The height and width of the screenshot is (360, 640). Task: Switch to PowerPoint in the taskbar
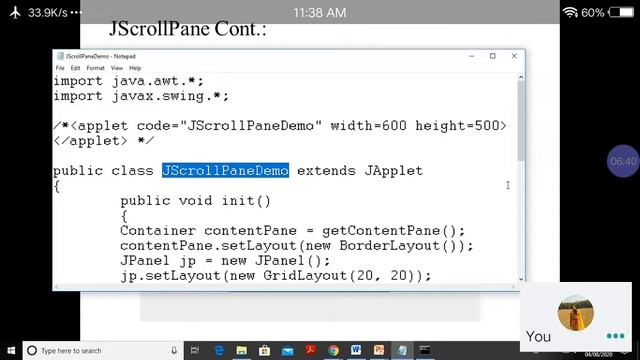pos(379,350)
